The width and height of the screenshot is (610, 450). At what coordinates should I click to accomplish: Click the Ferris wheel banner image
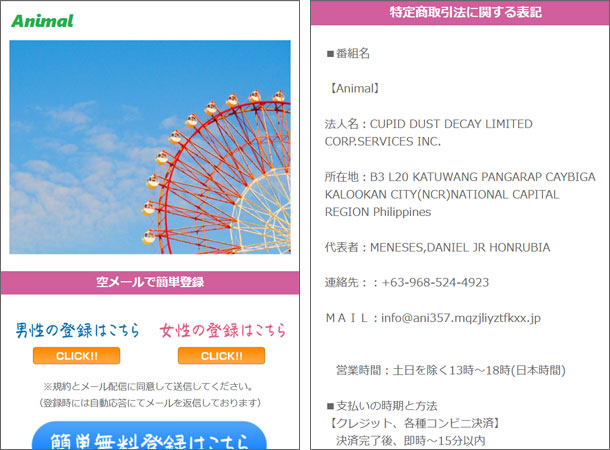click(149, 146)
